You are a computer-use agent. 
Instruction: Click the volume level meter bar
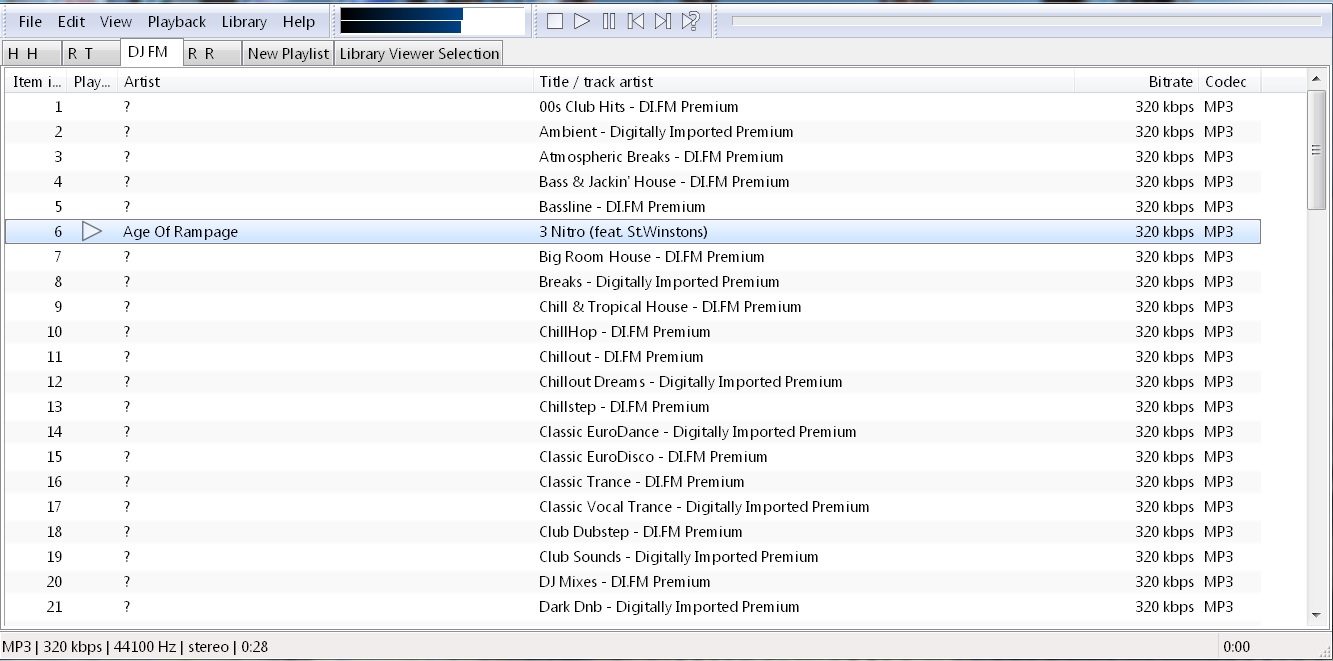[x=432, y=21]
